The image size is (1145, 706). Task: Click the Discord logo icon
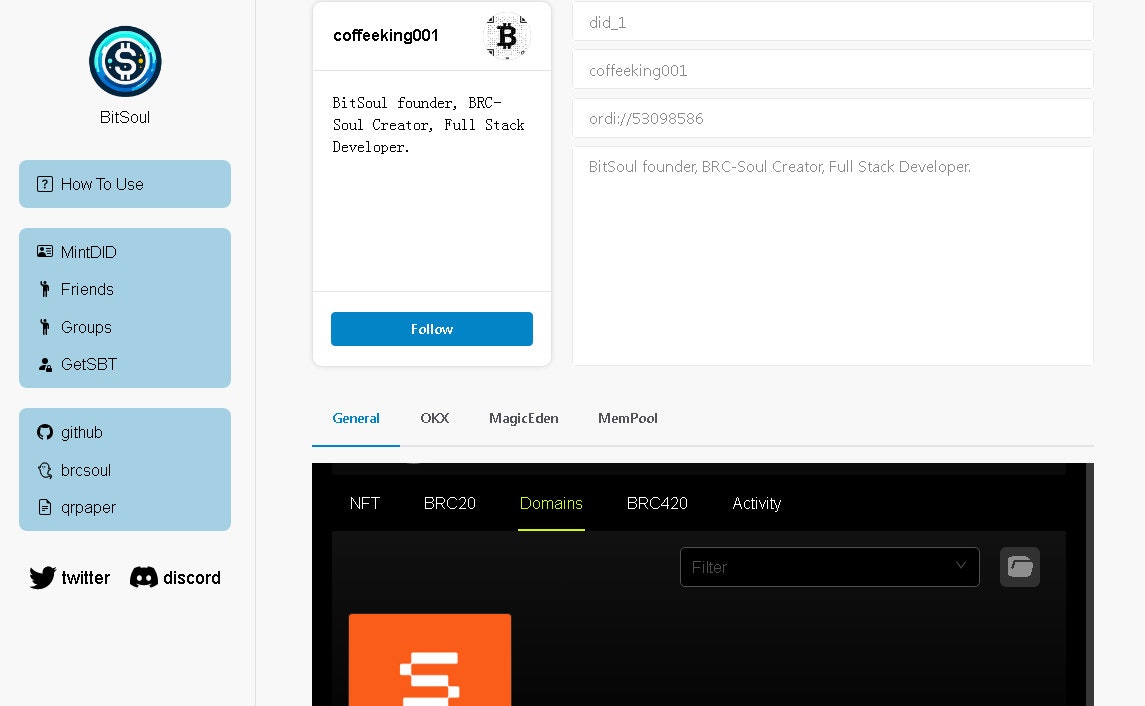pos(144,578)
